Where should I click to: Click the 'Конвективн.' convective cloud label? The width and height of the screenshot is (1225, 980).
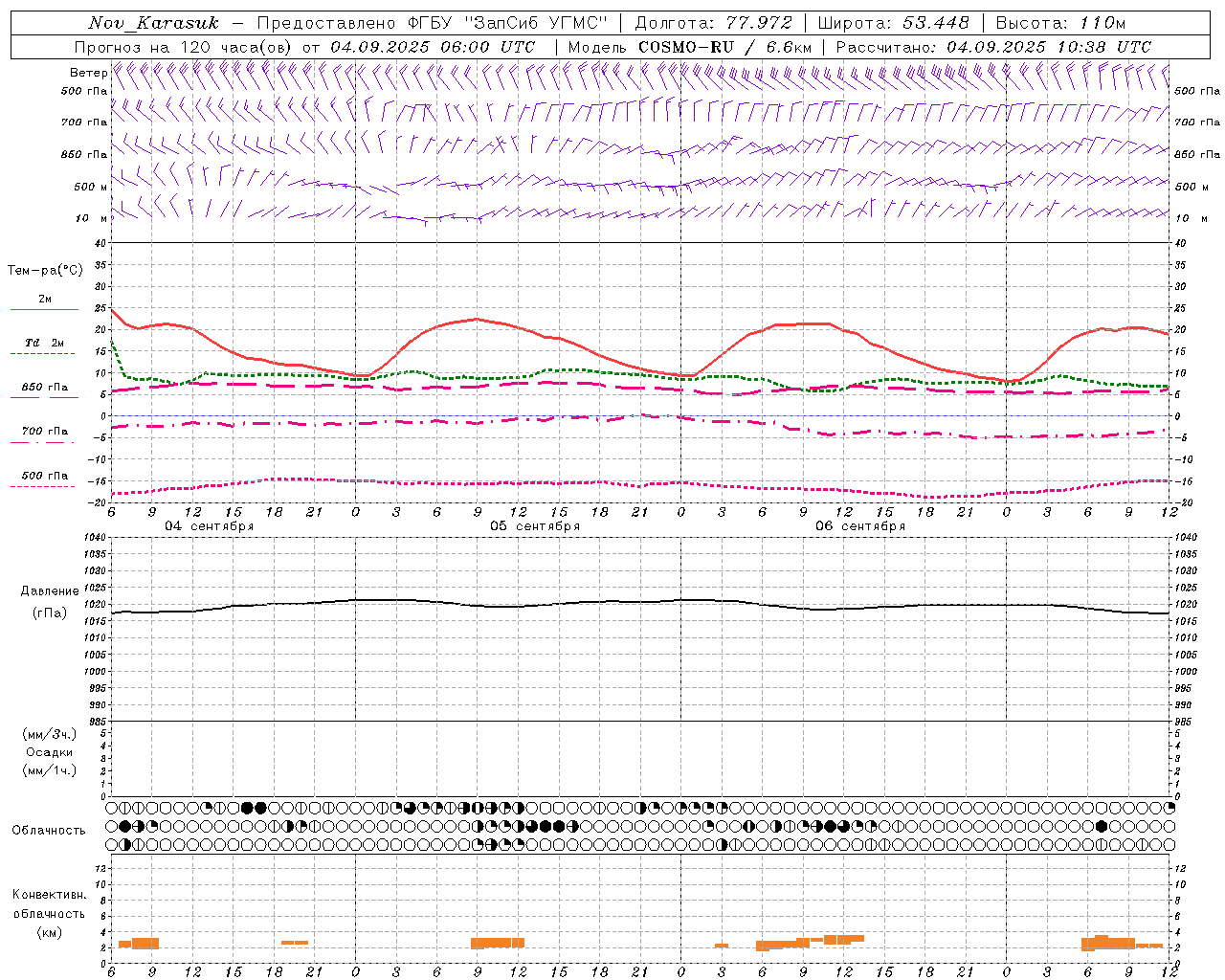[x=50, y=895]
